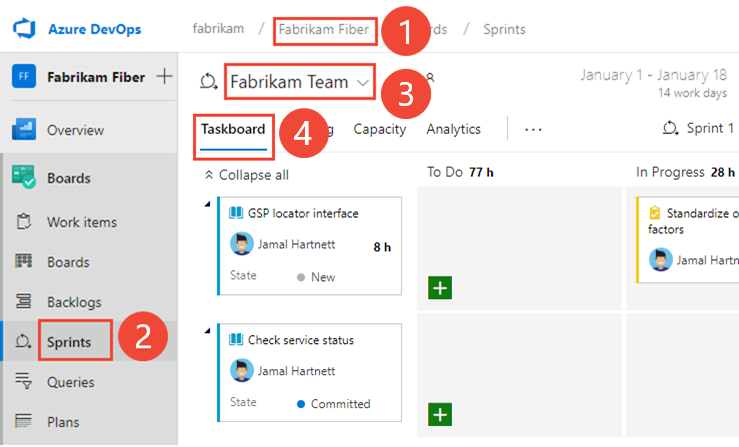
Task: Add new task for Check service status
Action: 440,413
